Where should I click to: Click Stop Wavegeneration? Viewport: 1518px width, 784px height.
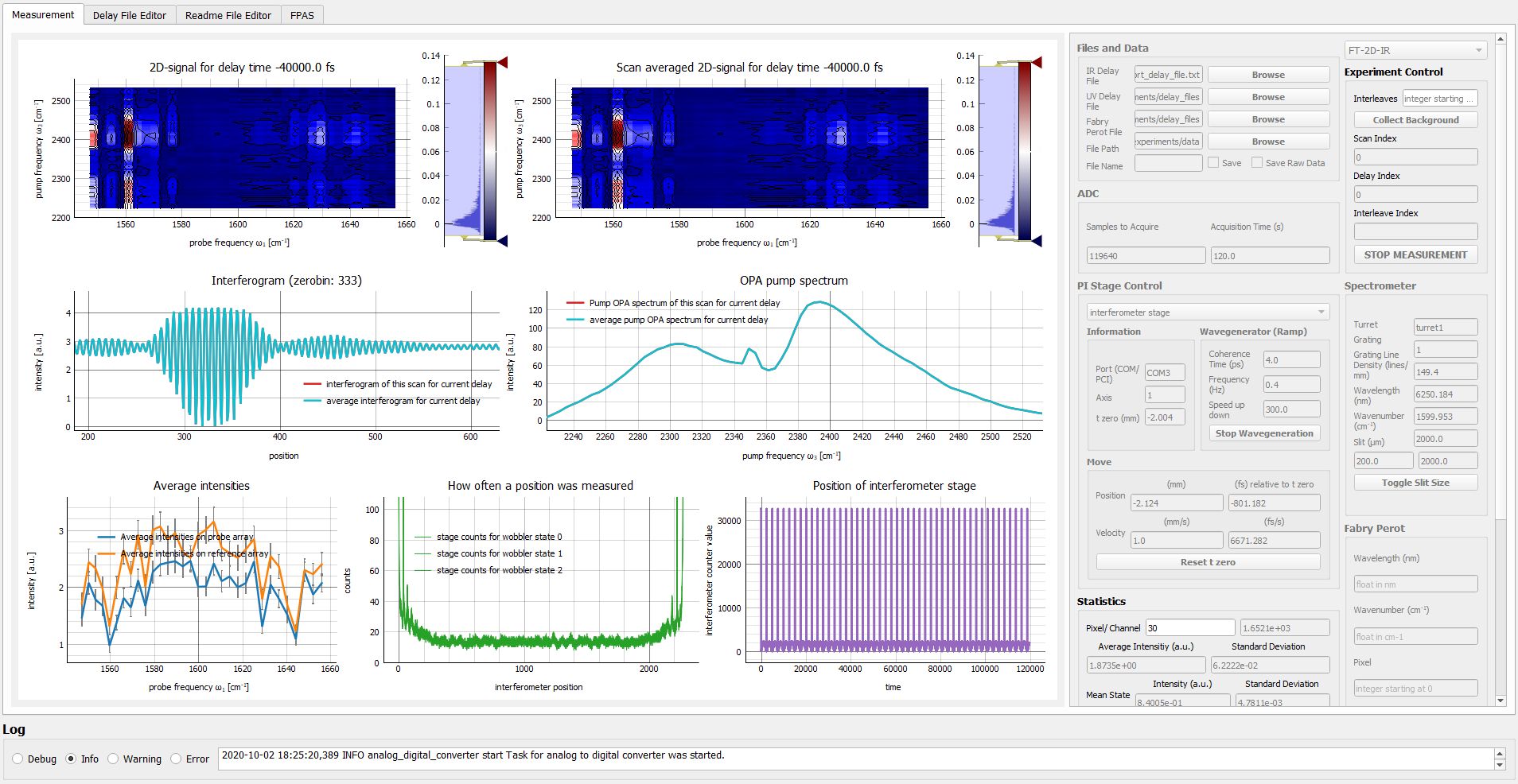coord(1264,433)
